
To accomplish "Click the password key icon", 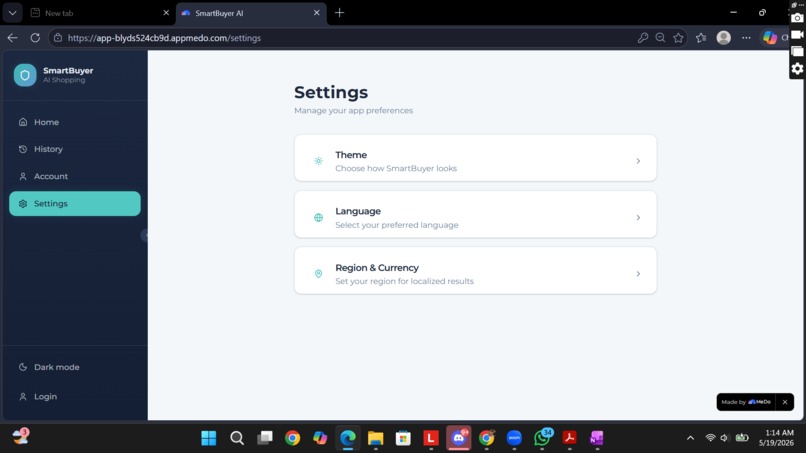I will 643,38.
